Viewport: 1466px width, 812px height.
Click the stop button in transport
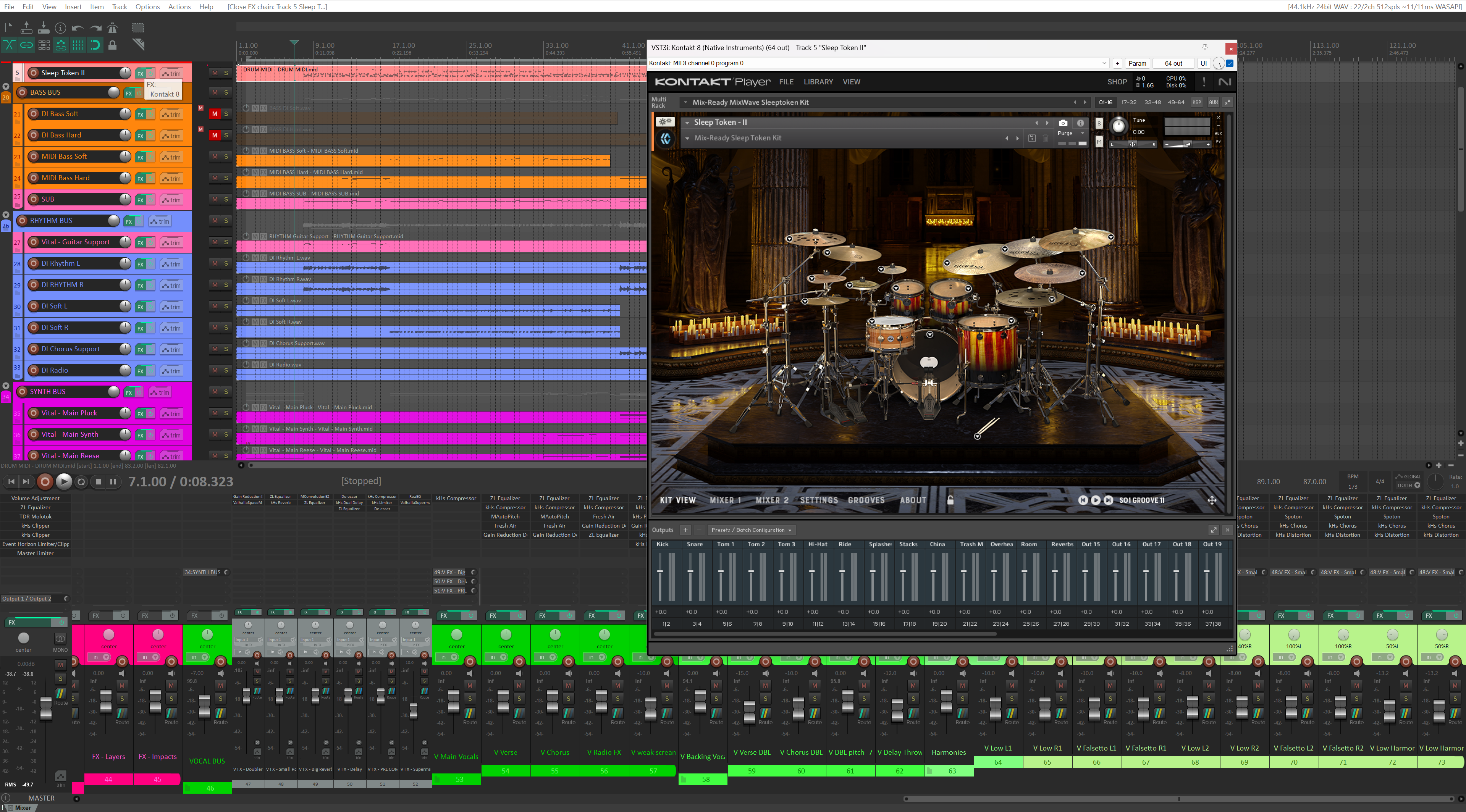[x=98, y=481]
